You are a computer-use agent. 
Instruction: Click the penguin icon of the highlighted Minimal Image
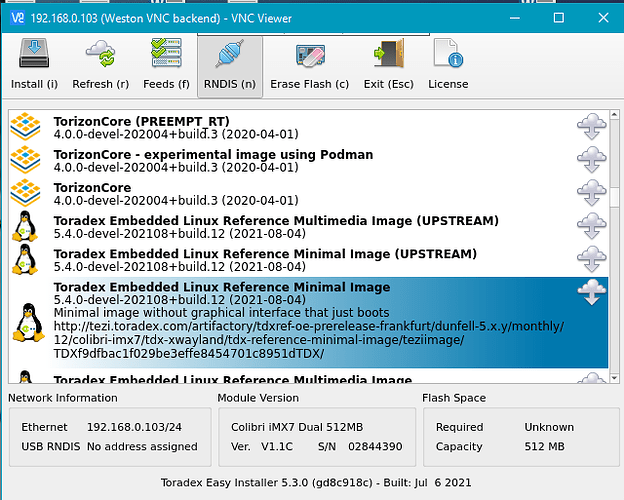tap(29, 322)
